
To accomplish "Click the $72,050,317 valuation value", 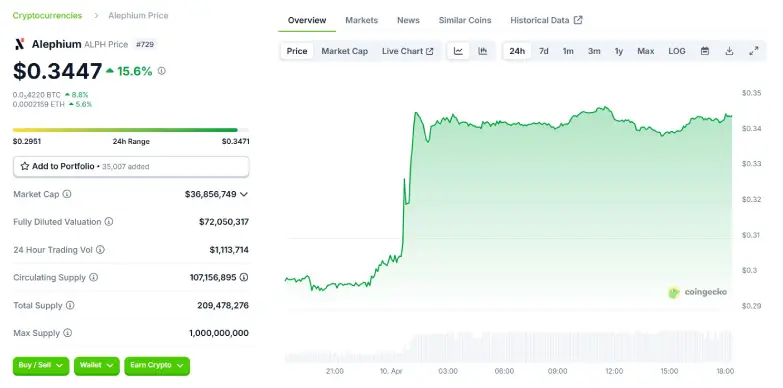I will (224, 222).
